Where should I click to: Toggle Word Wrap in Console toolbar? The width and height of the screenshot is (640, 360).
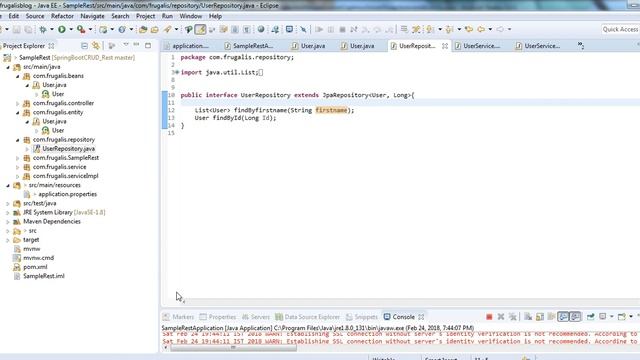551,317
